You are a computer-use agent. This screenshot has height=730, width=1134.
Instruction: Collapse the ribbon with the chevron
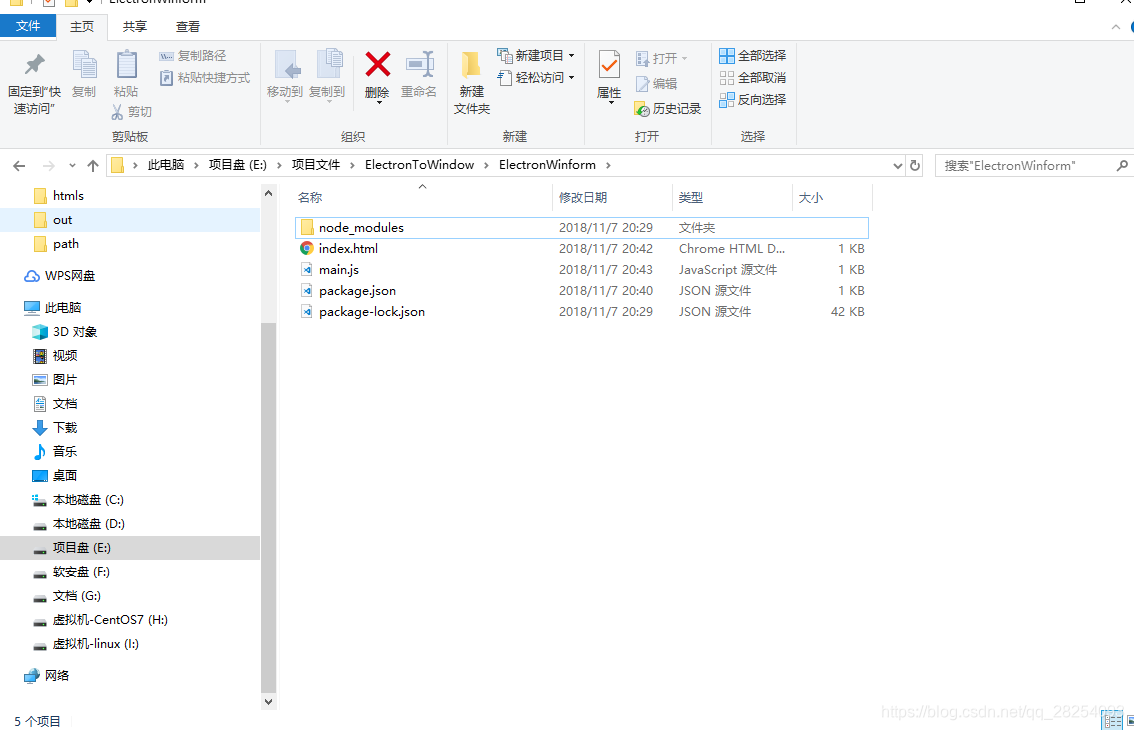[x=1115, y=27]
